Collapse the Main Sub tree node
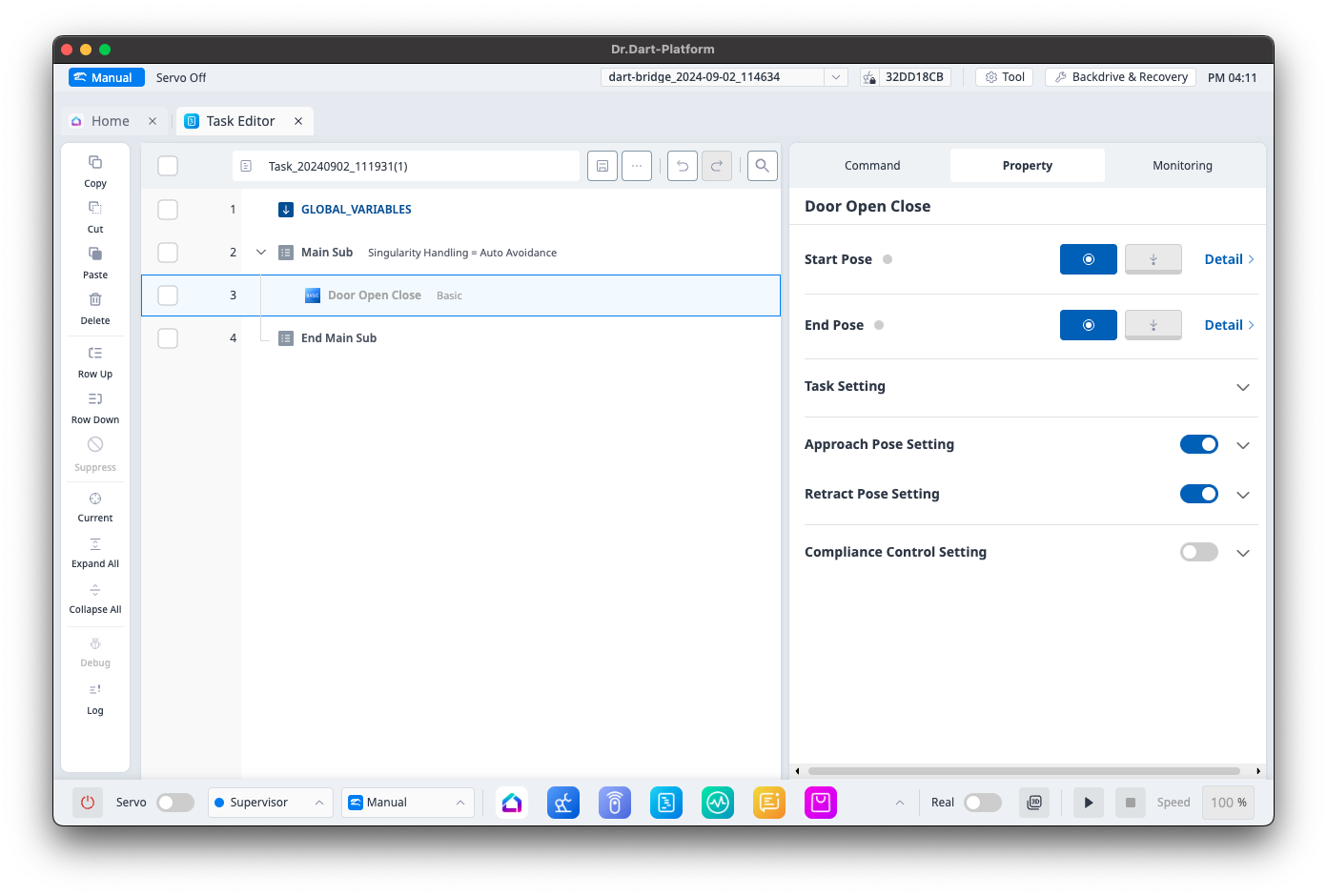Image resolution: width=1327 pixels, height=896 pixels. (261, 253)
